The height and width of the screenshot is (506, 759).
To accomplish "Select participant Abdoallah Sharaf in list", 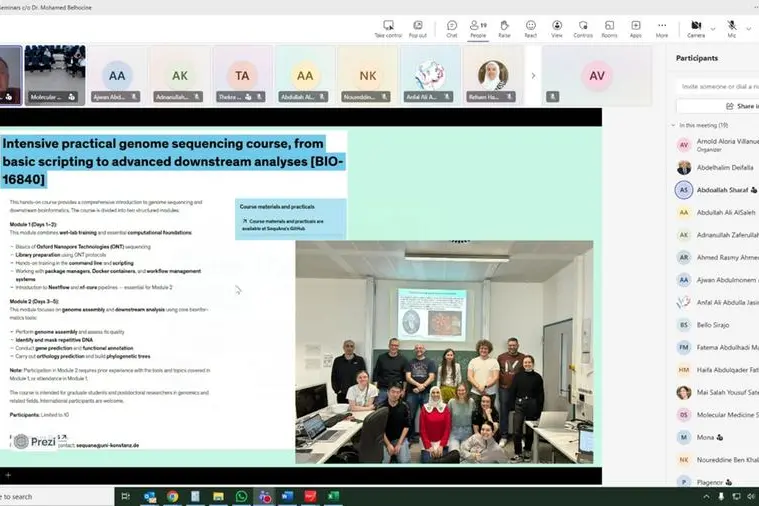I will (720, 189).
